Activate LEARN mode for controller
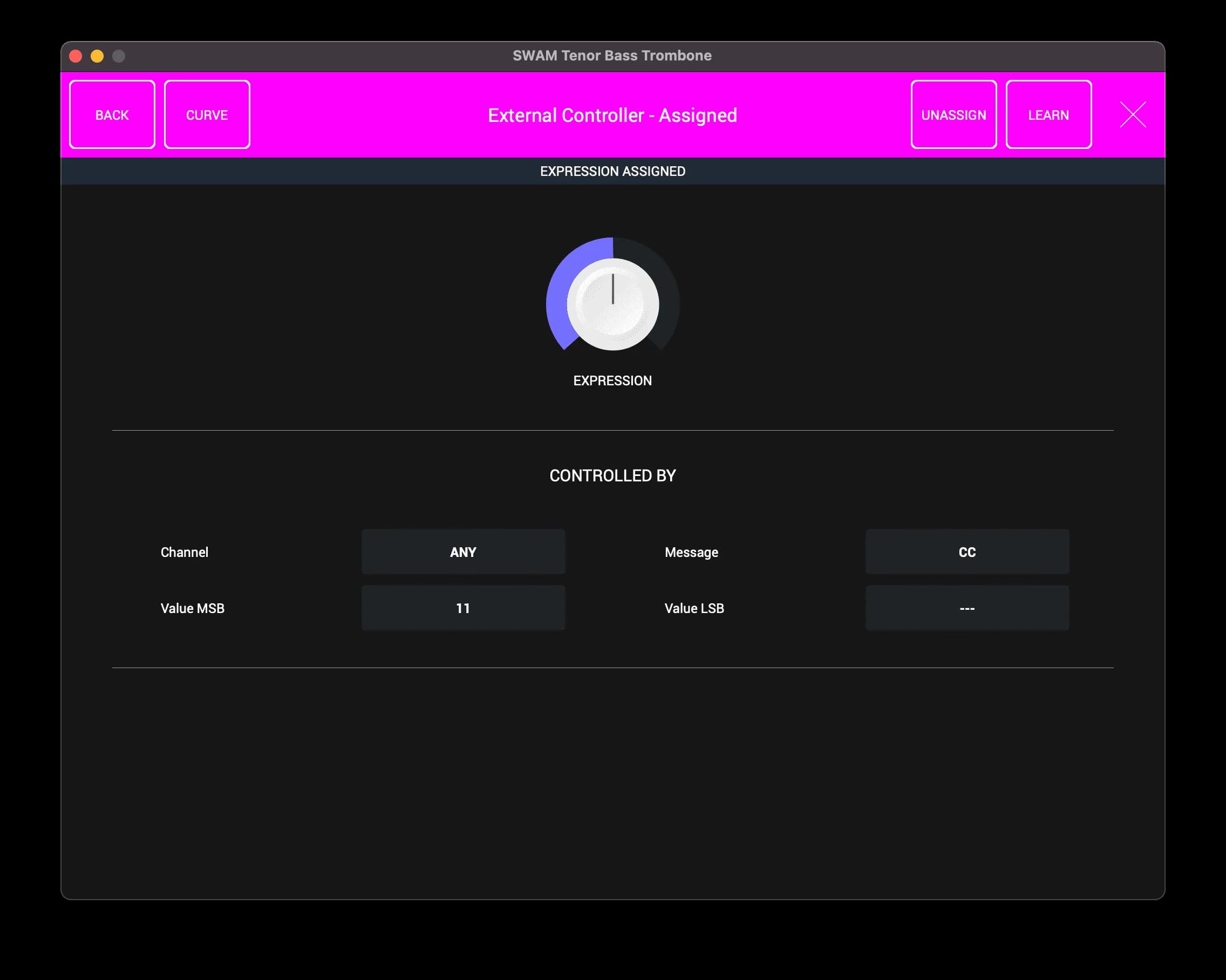Image resolution: width=1226 pixels, height=980 pixels. tap(1048, 115)
